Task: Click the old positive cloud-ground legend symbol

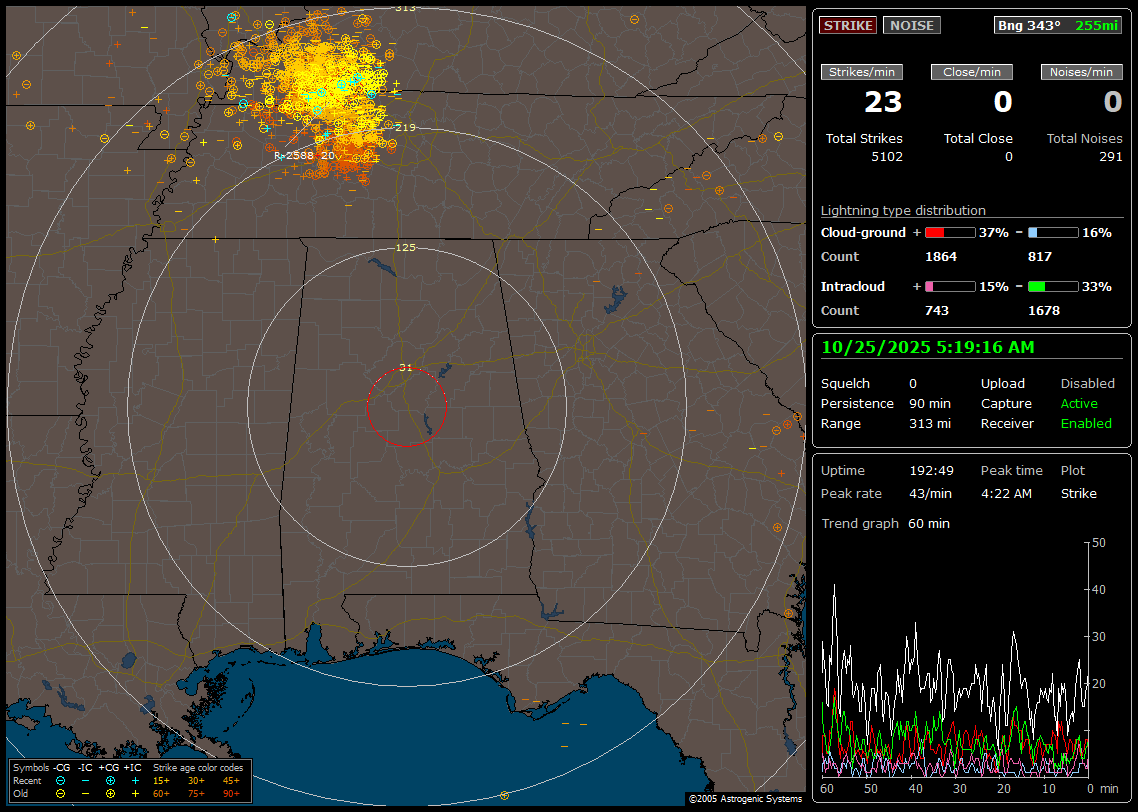Action: [110, 793]
